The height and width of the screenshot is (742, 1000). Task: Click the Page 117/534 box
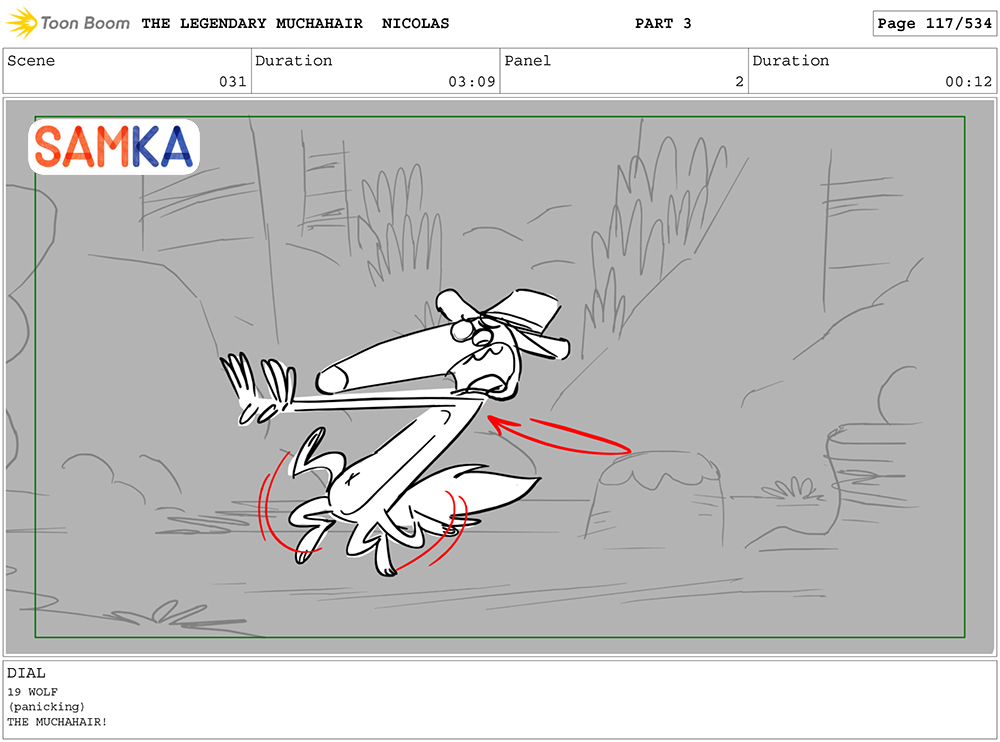(x=934, y=24)
